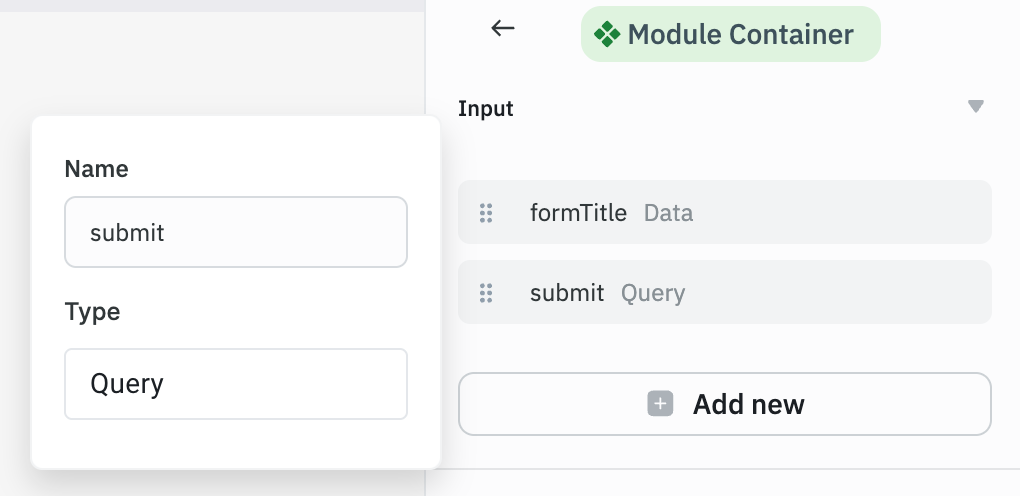Click the back arrow icon
The width and height of the screenshot is (1020, 496).
502,29
